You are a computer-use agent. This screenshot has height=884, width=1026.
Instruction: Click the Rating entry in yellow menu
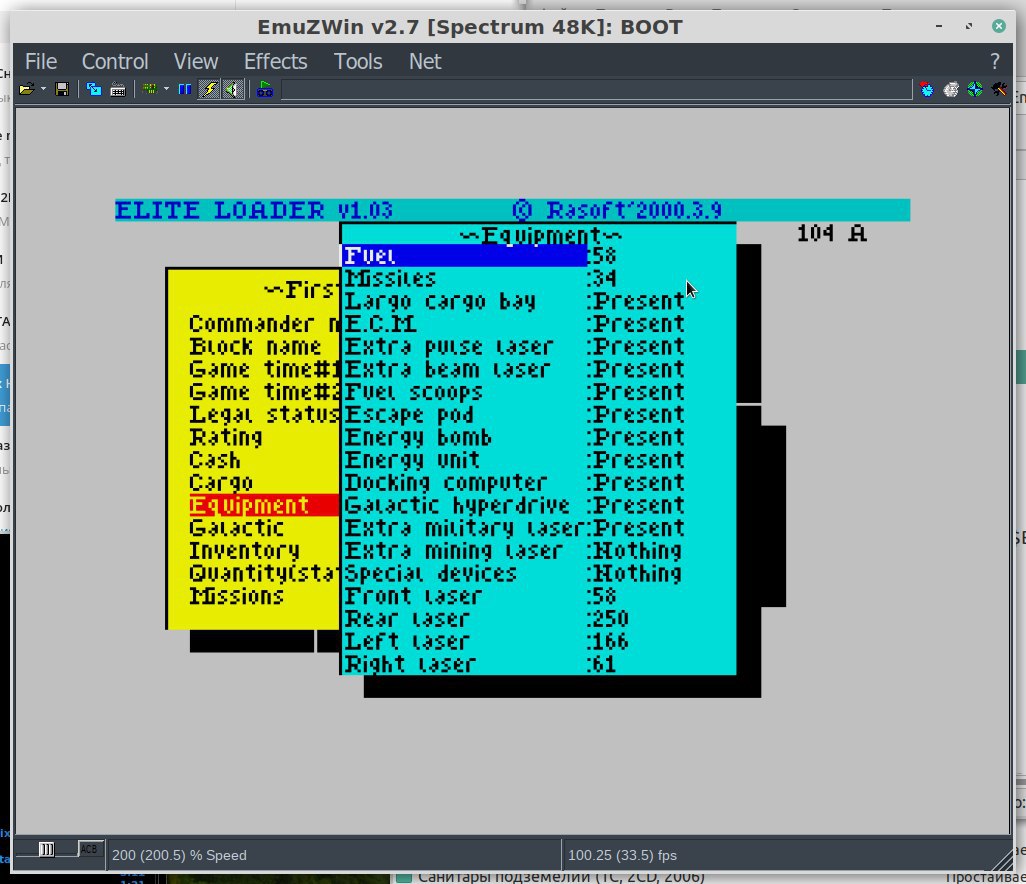pyautogui.click(x=226, y=437)
